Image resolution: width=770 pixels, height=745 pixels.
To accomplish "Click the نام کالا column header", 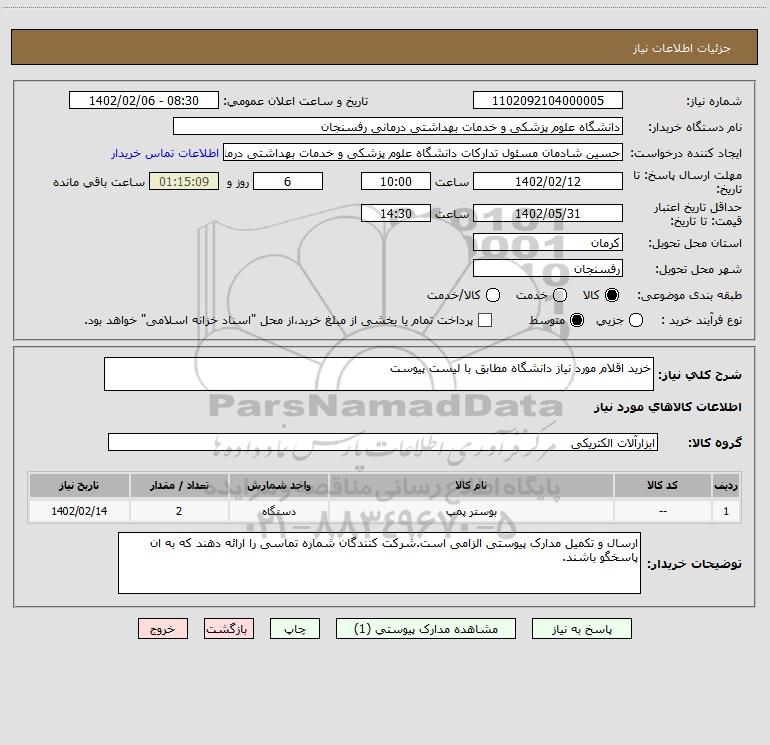I will point(471,485).
